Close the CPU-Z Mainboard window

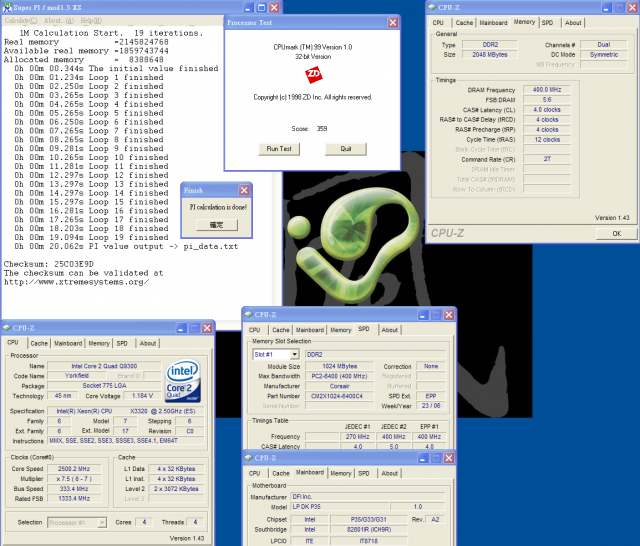click(x=449, y=458)
